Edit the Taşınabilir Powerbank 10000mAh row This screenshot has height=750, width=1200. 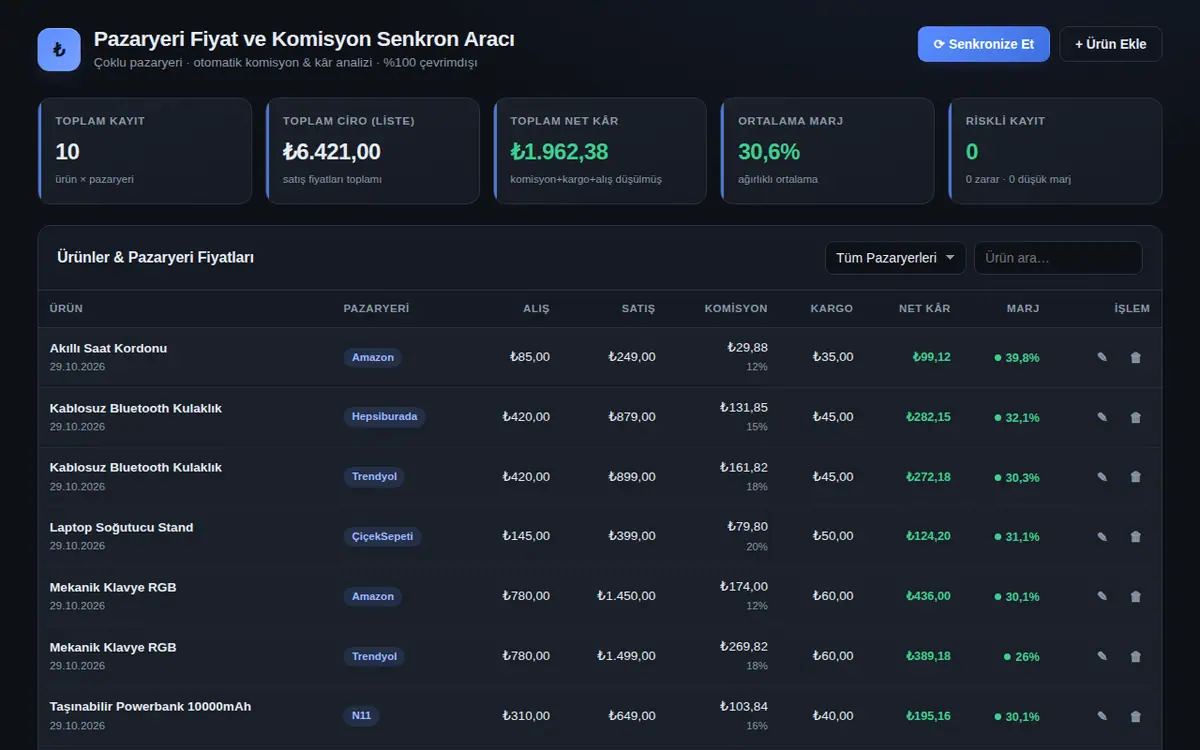[x=1102, y=716]
